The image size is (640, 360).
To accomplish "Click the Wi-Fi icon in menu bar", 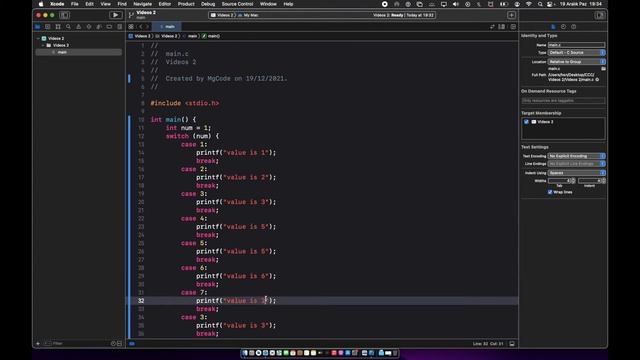I will point(529,4).
